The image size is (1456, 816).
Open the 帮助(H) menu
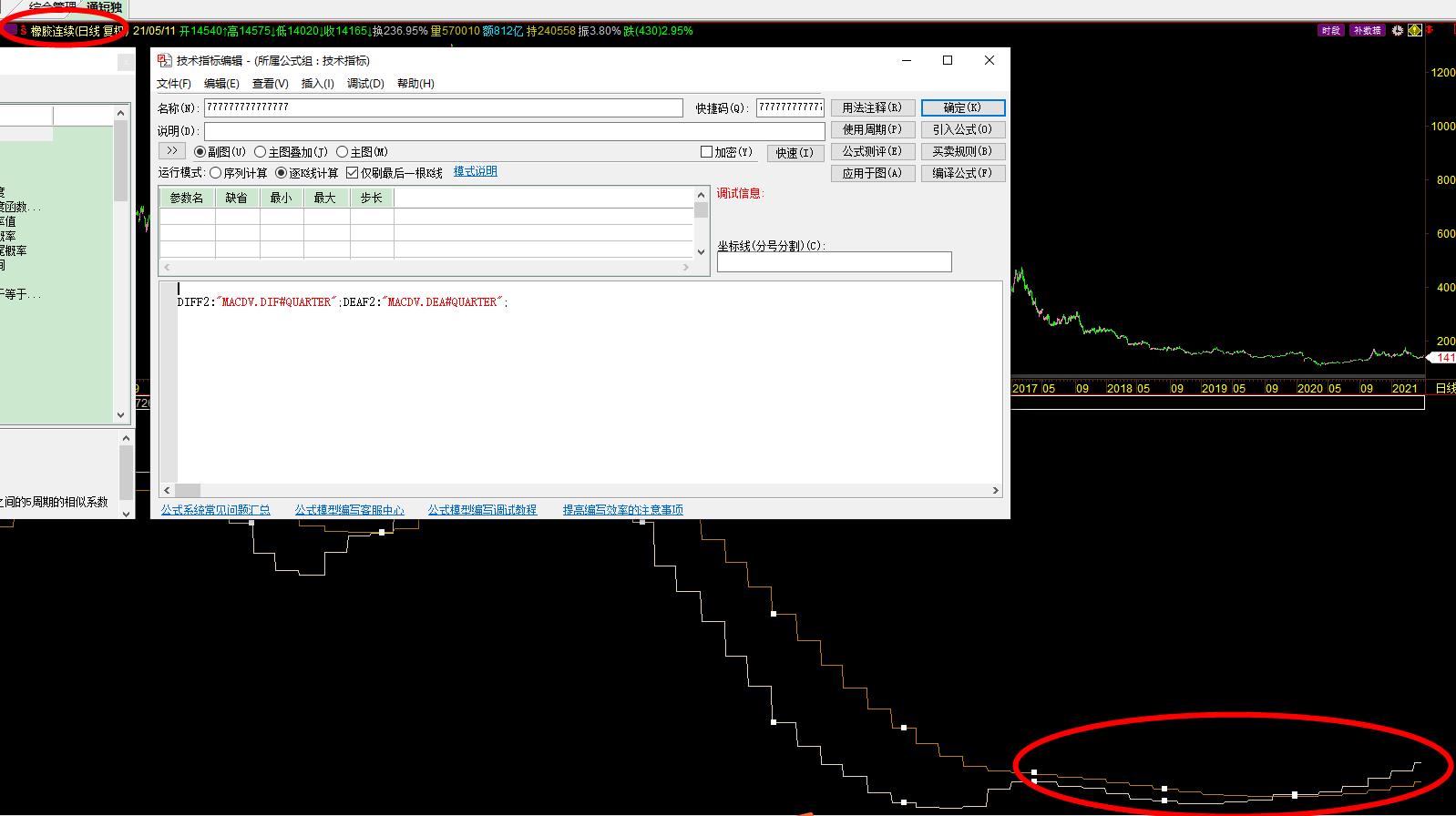click(x=415, y=84)
